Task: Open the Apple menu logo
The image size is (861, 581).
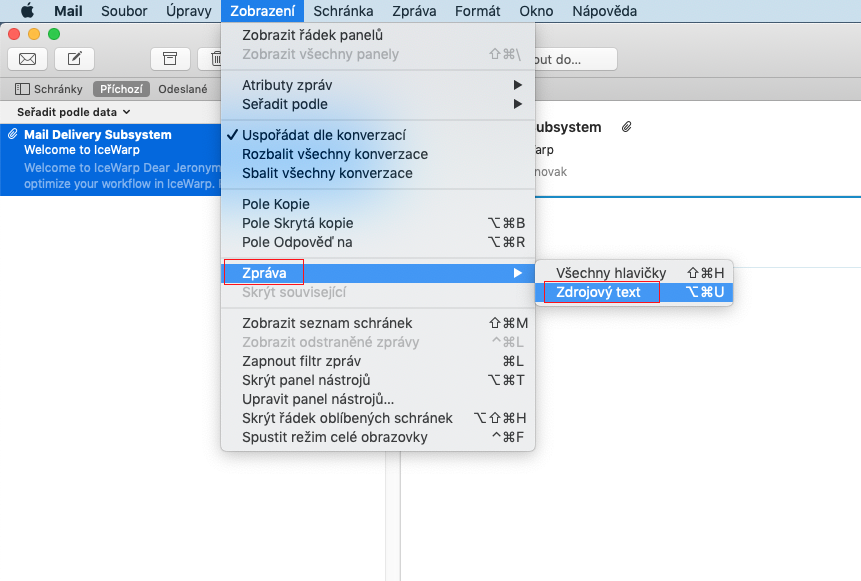Action: point(28,12)
